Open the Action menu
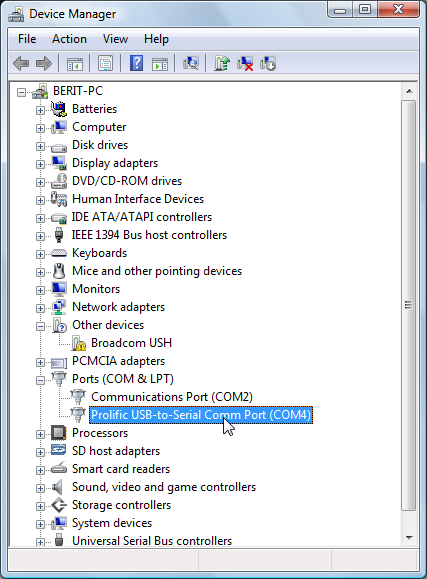 click(x=69, y=39)
